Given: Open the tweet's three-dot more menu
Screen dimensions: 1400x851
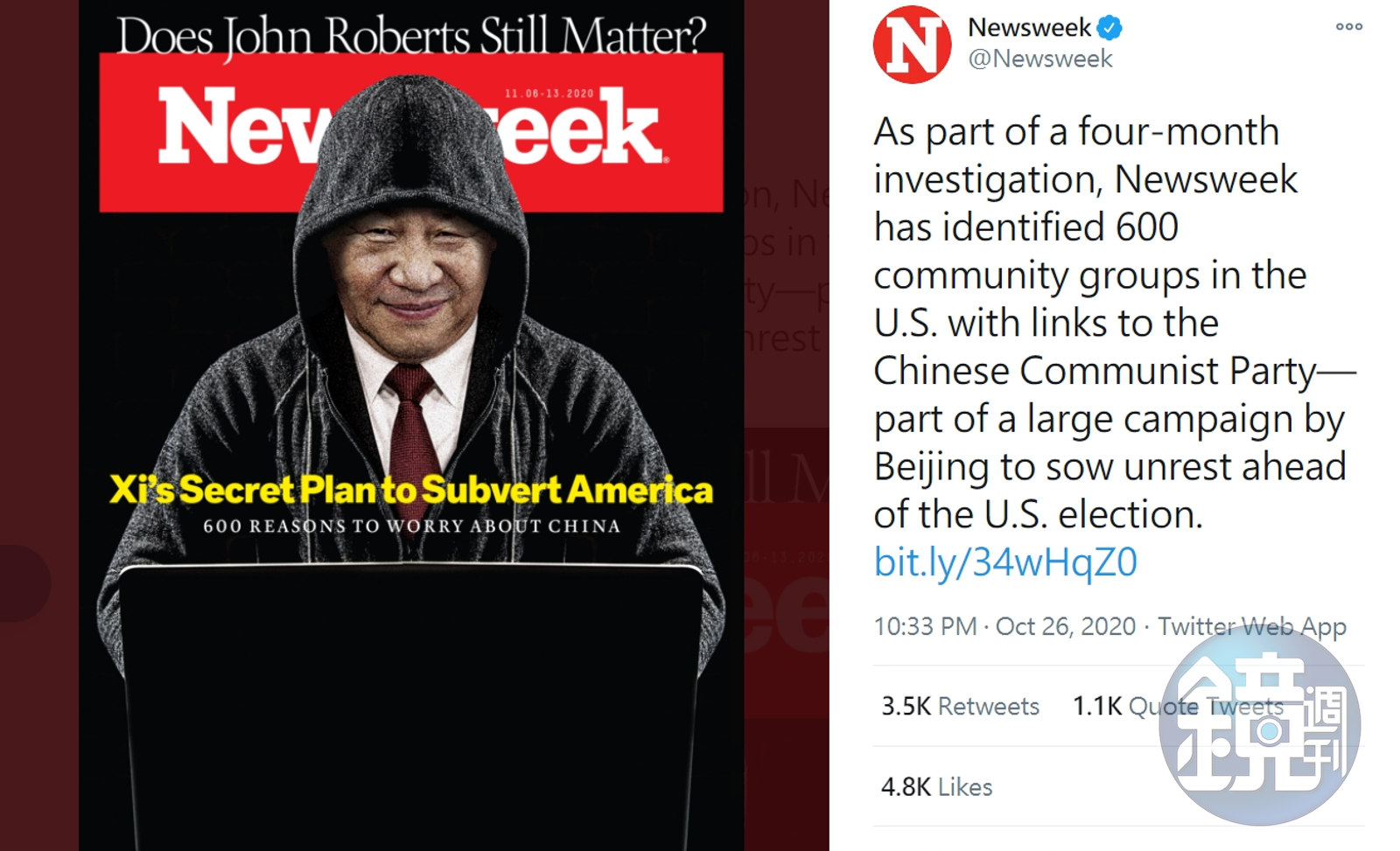Looking at the screenshot, I should 1348,27.
